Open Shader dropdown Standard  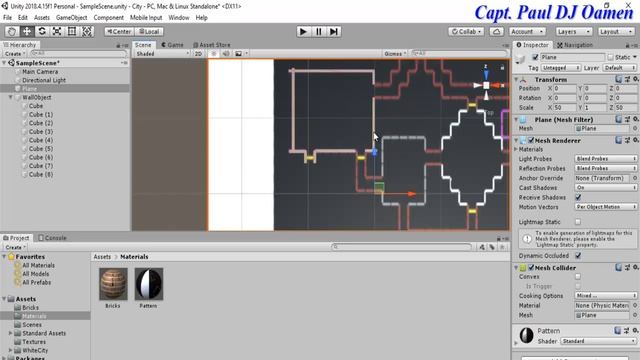[598, 341]
